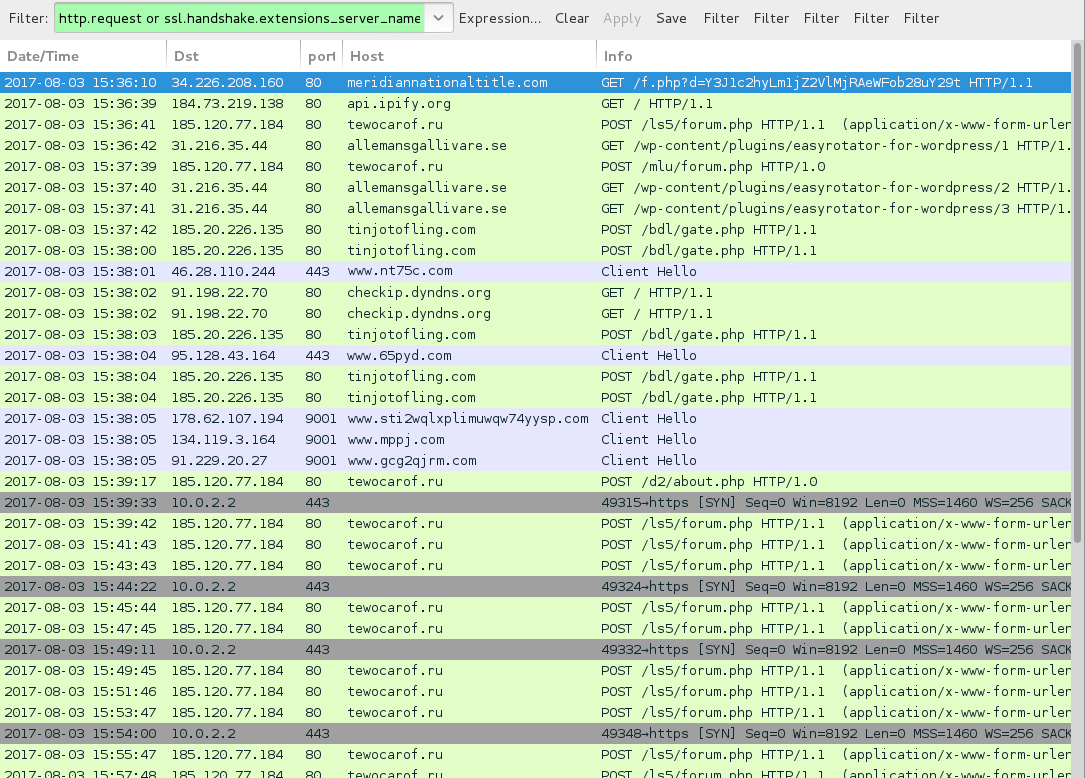Click destination IP 184.73.219.138
Viewport: 1085px width, 778px height.
[228, 104]
